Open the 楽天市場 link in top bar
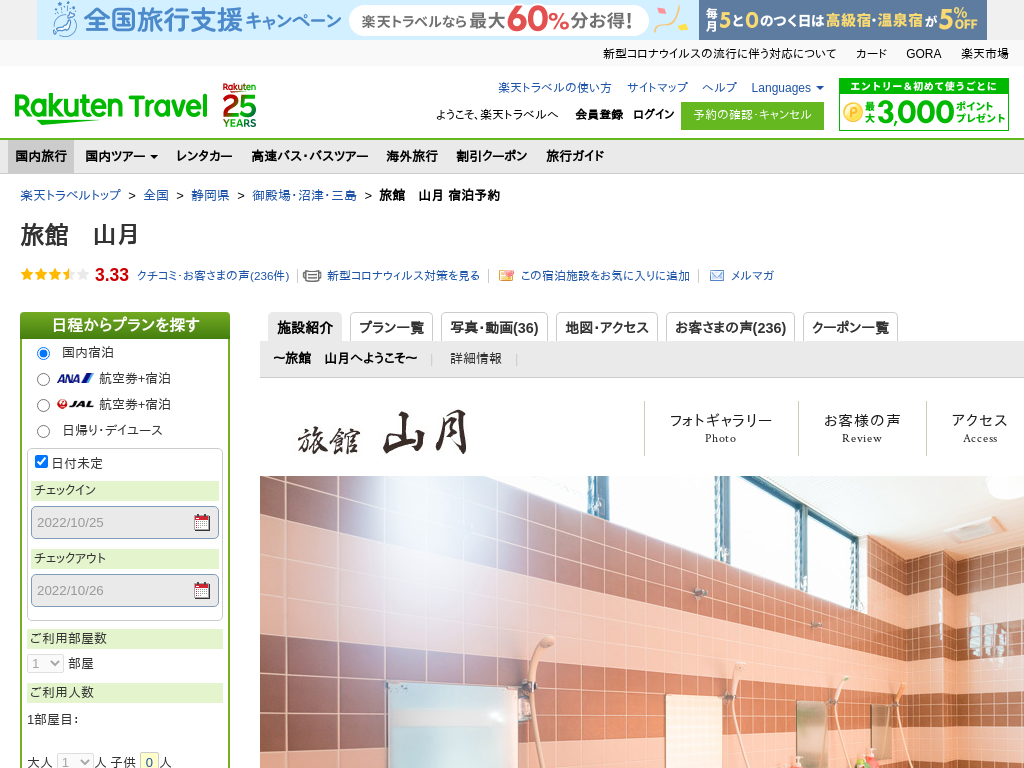 tap(984, 54)
